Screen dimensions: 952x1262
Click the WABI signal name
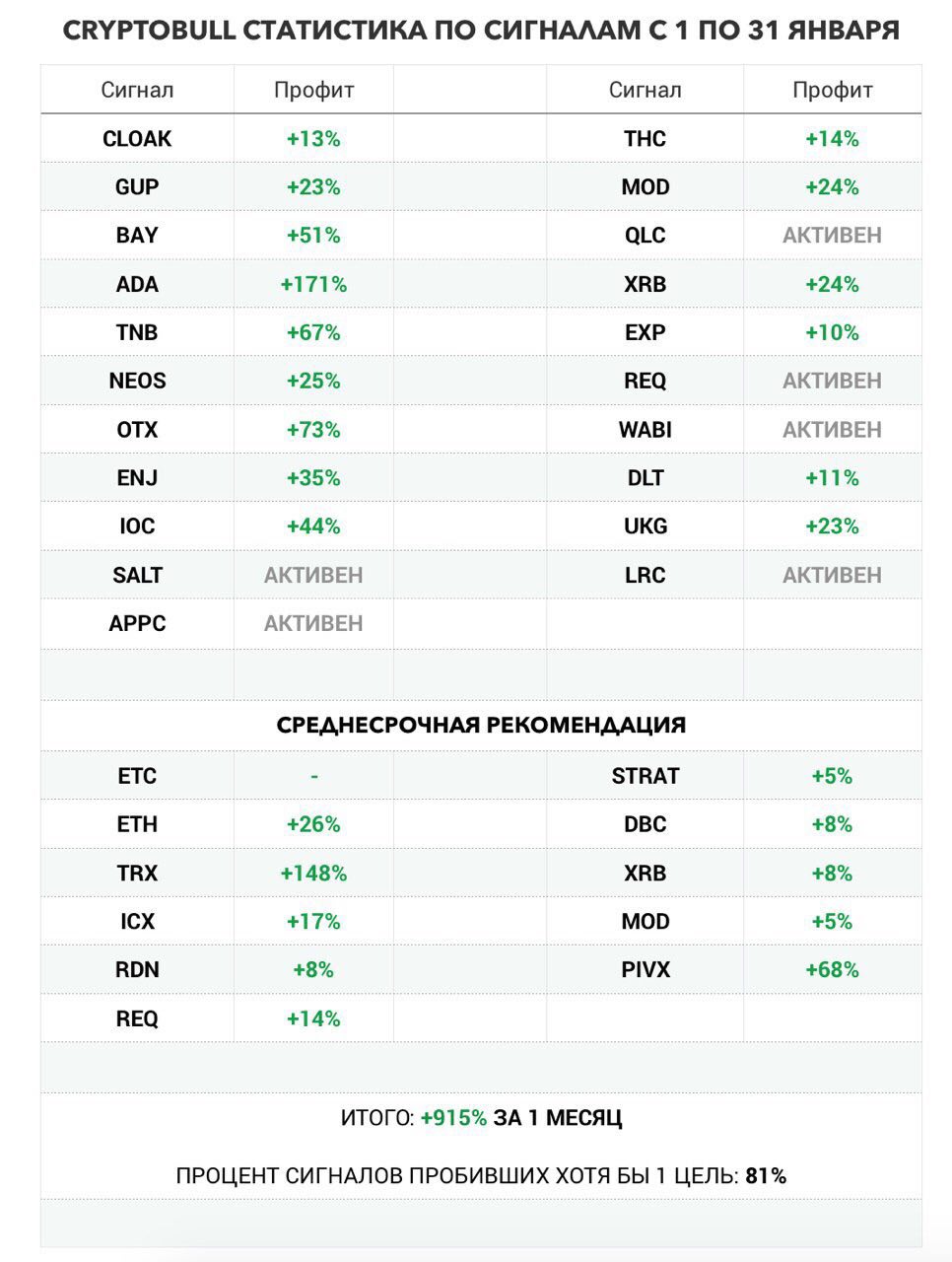click(646, 430)
